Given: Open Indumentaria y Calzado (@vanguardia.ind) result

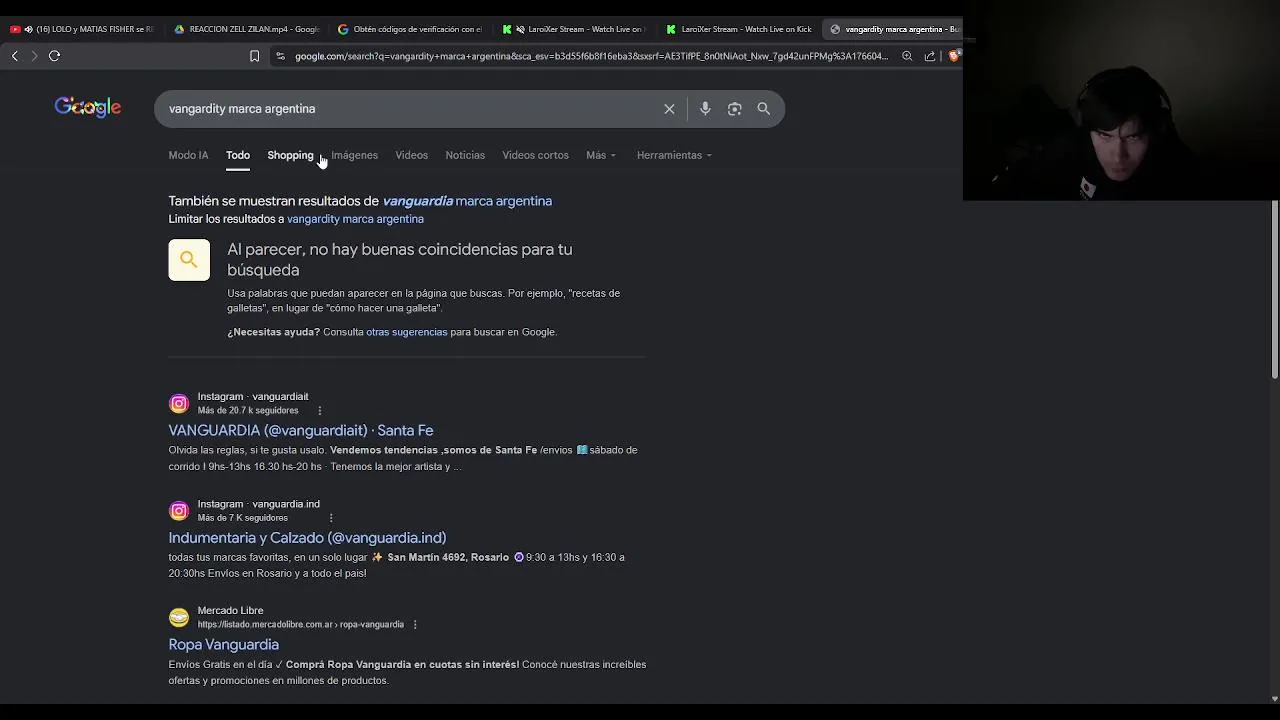Looking at the screenshot, I should coord(307,538).
